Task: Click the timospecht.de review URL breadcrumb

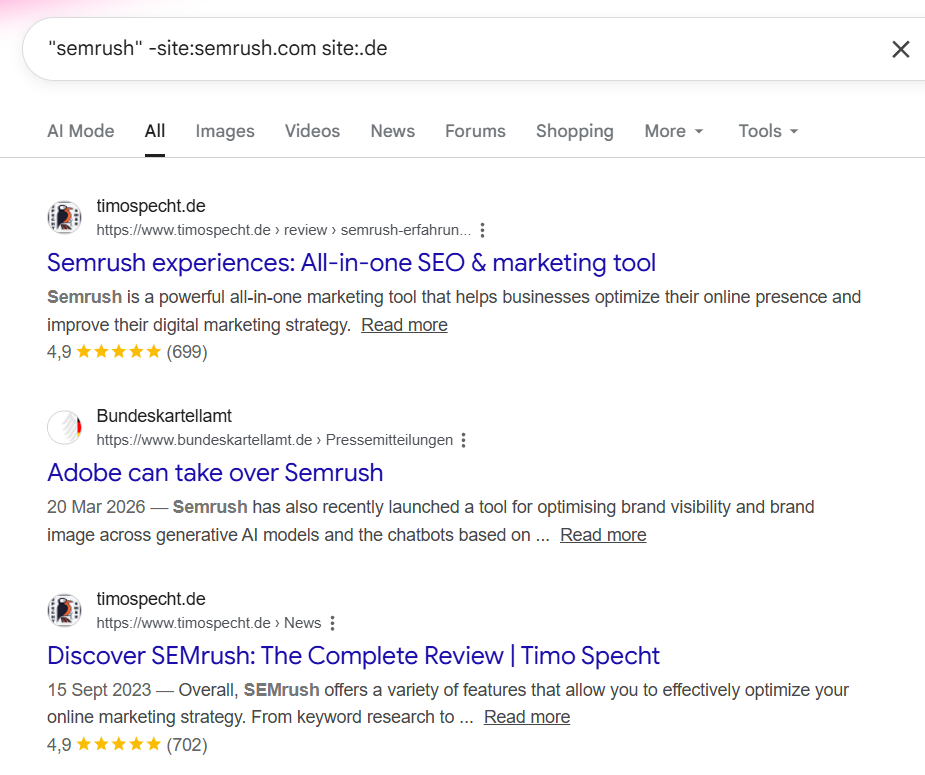Action: coord(284,230)
